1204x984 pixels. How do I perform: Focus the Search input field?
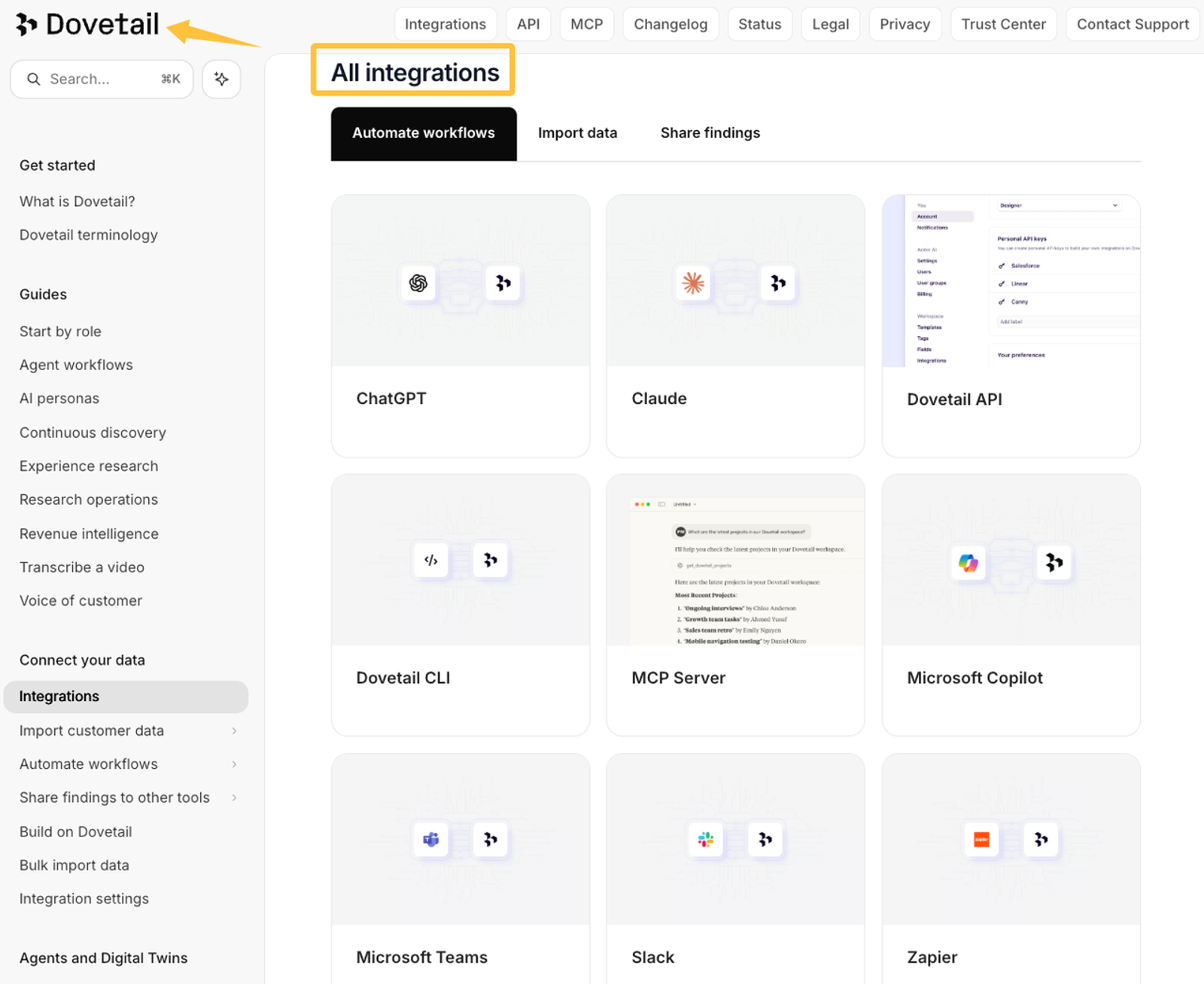102,79
